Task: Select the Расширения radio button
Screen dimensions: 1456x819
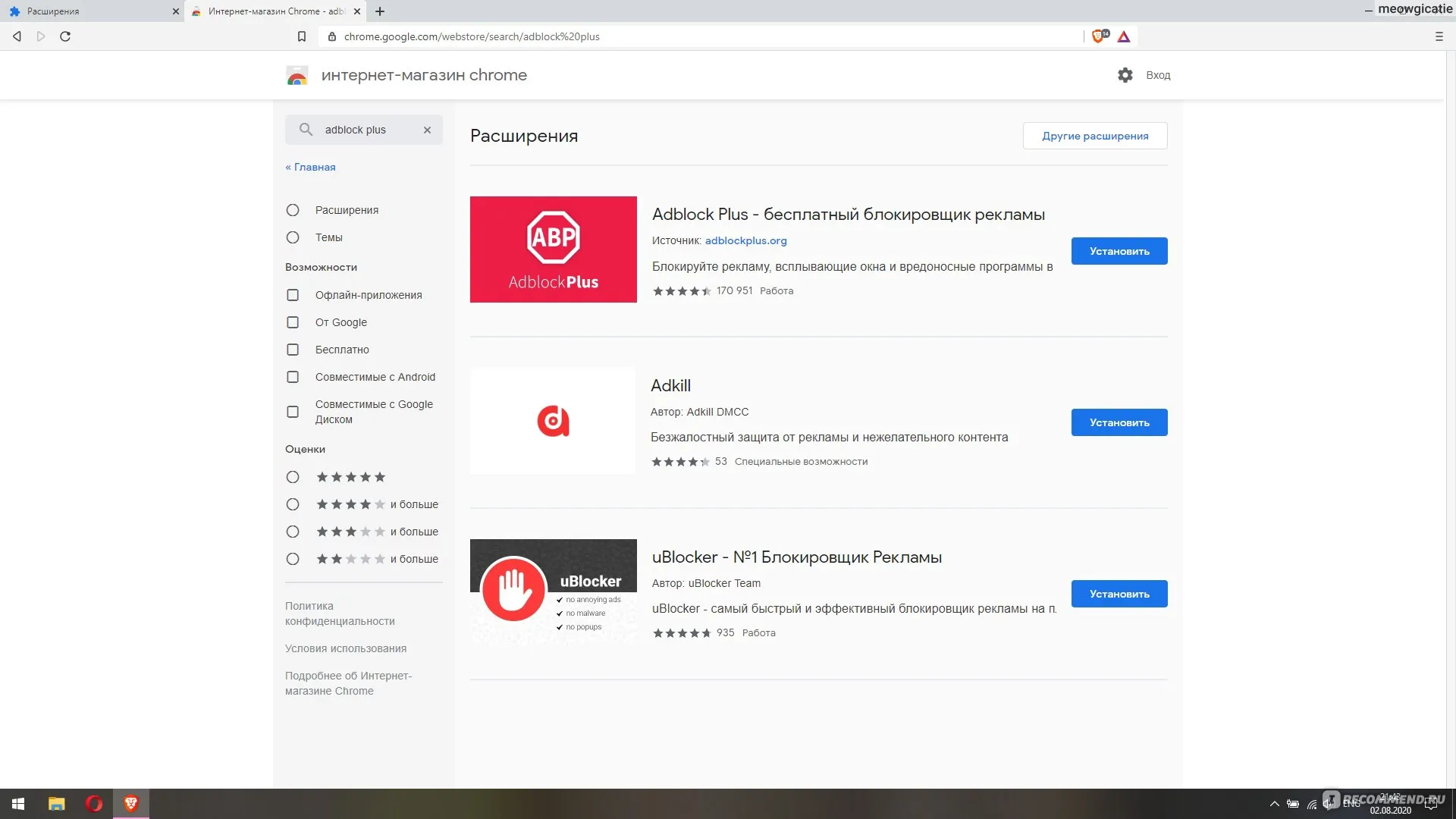Action: (293, 210)
